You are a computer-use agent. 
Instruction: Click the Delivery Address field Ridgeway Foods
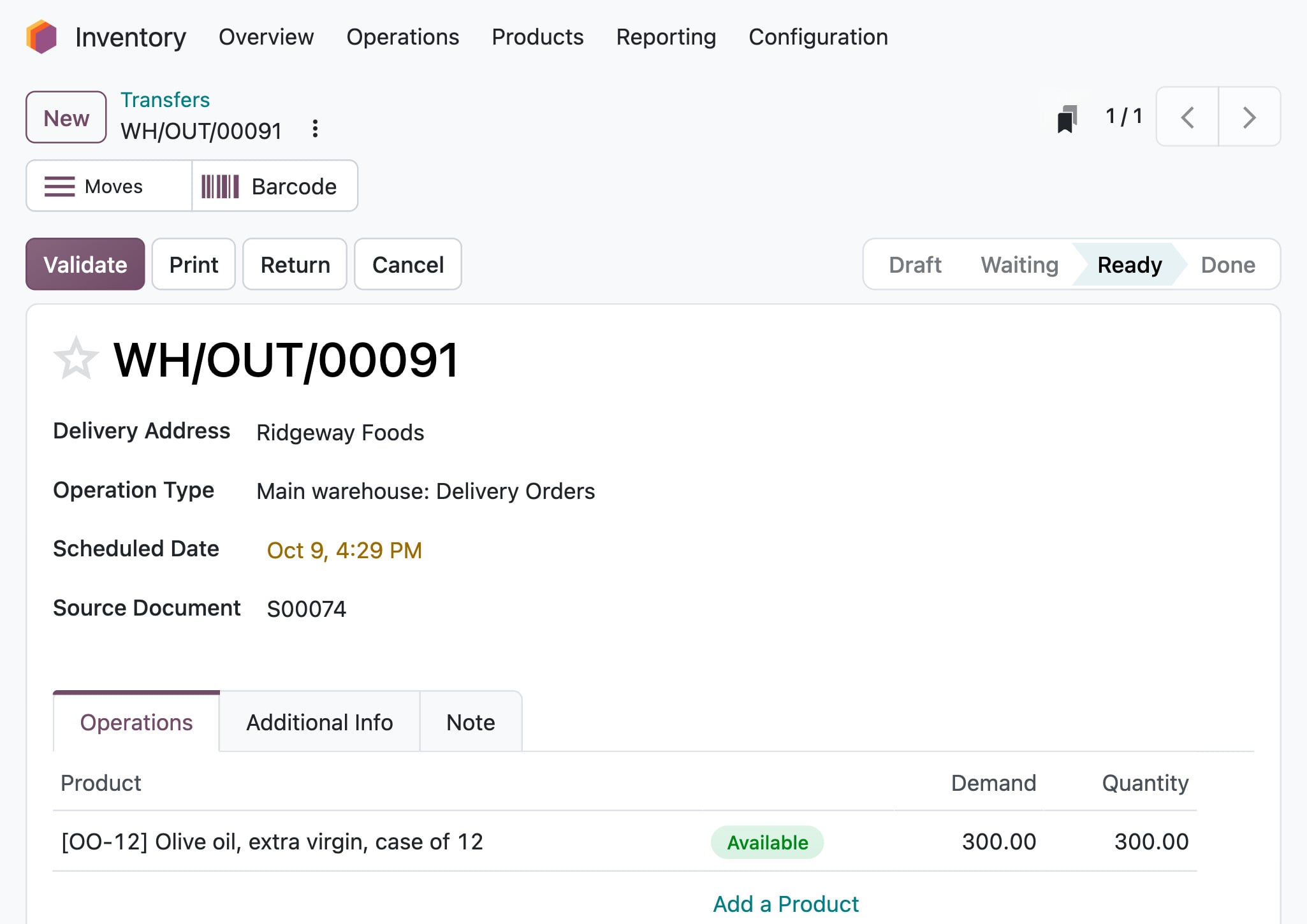[340, 433]
